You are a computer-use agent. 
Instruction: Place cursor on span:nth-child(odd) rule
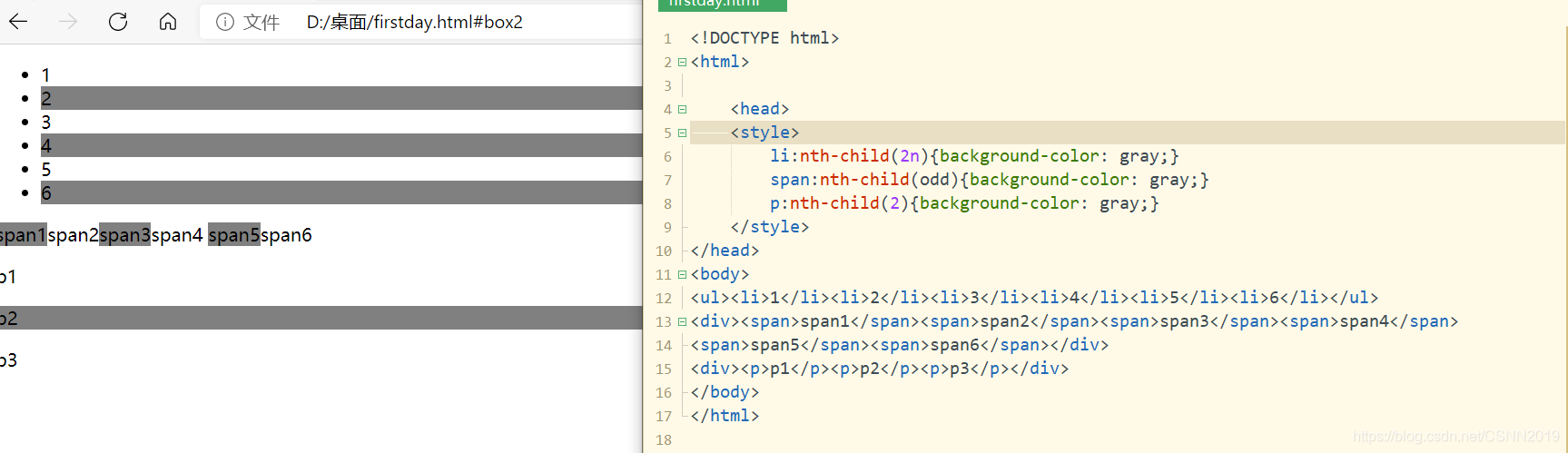click(990, 180)
